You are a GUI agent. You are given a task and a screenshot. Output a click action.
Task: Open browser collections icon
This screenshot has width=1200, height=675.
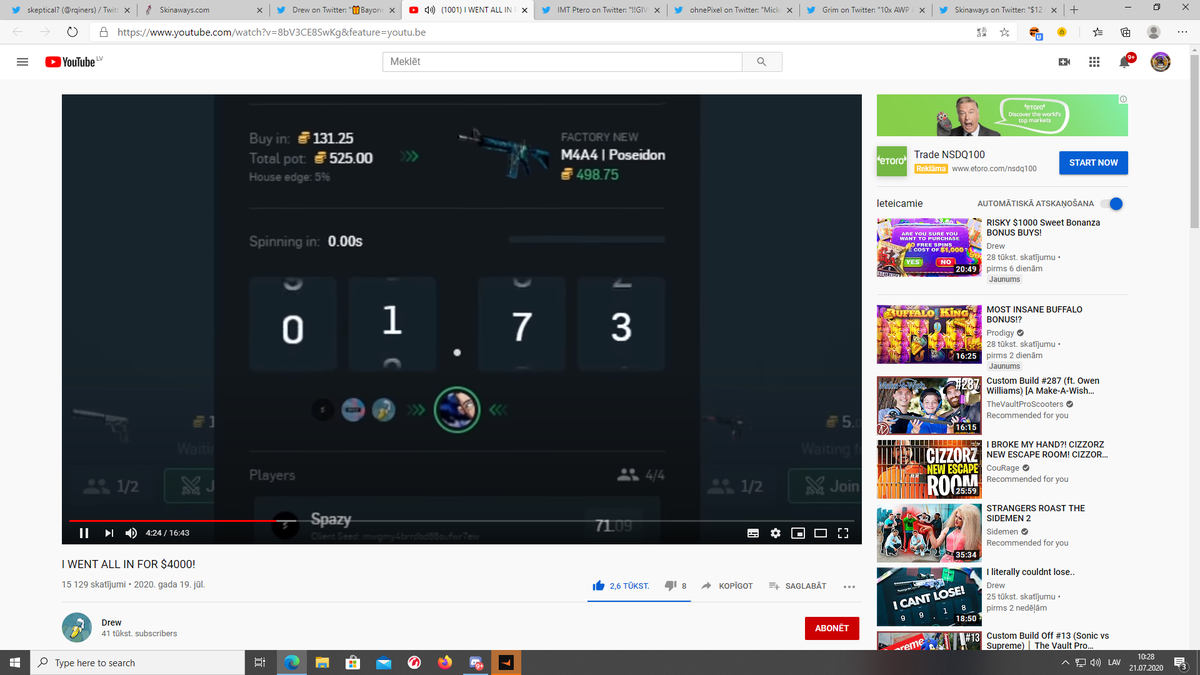pyautogui.click(x=1125, y=32)
